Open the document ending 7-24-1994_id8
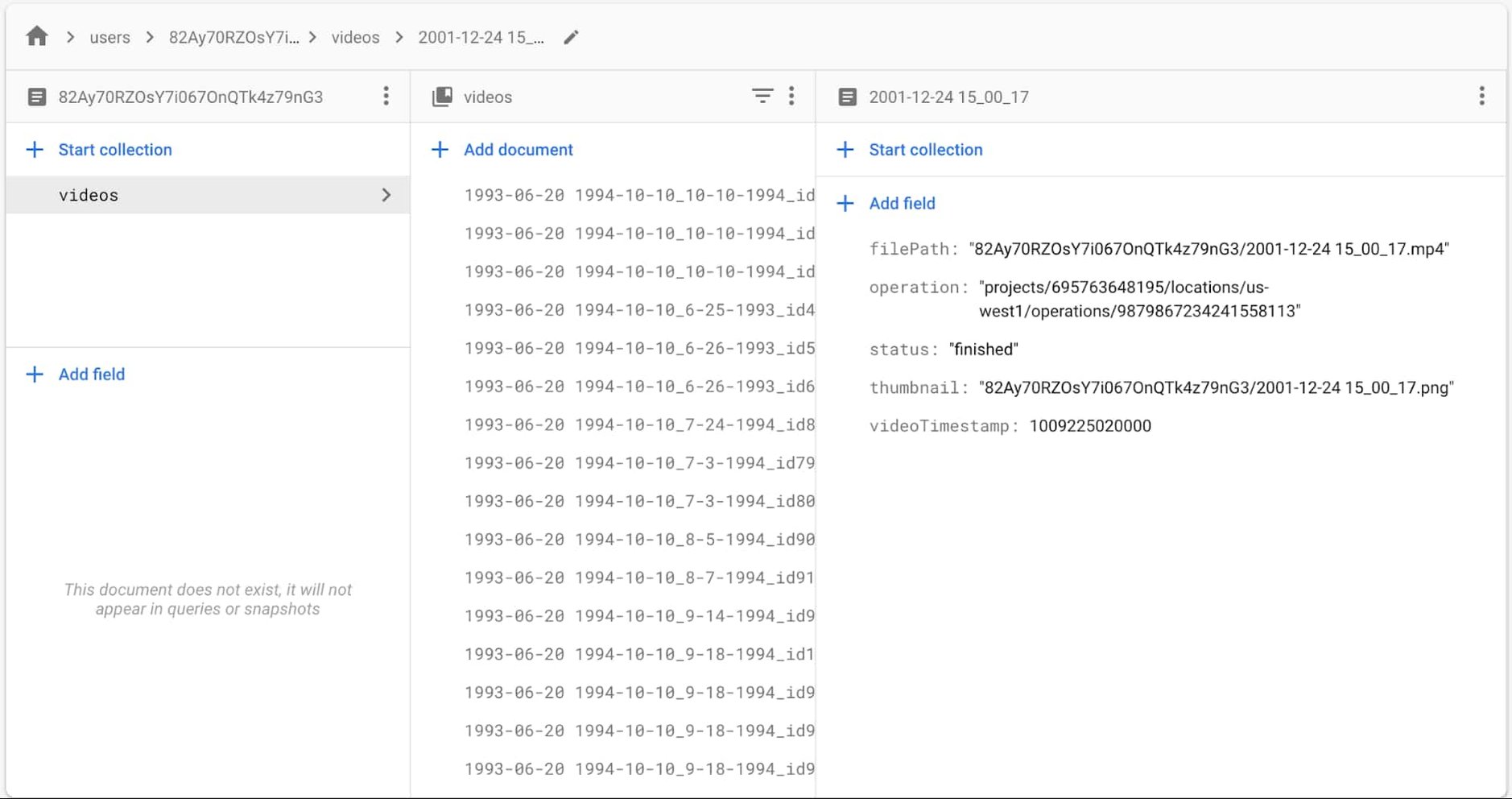Screen dimensions: 1512x799 (639, 424)
